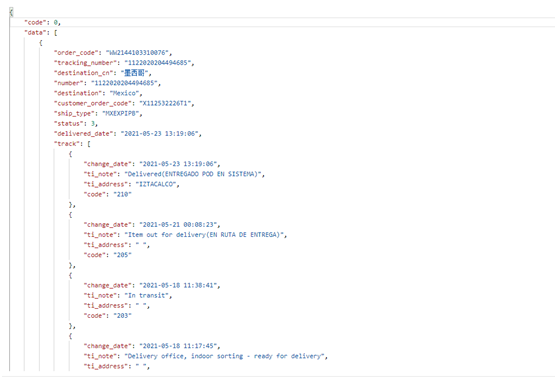Click the code value "205"
Screen dimensions: 557x381
123,255
